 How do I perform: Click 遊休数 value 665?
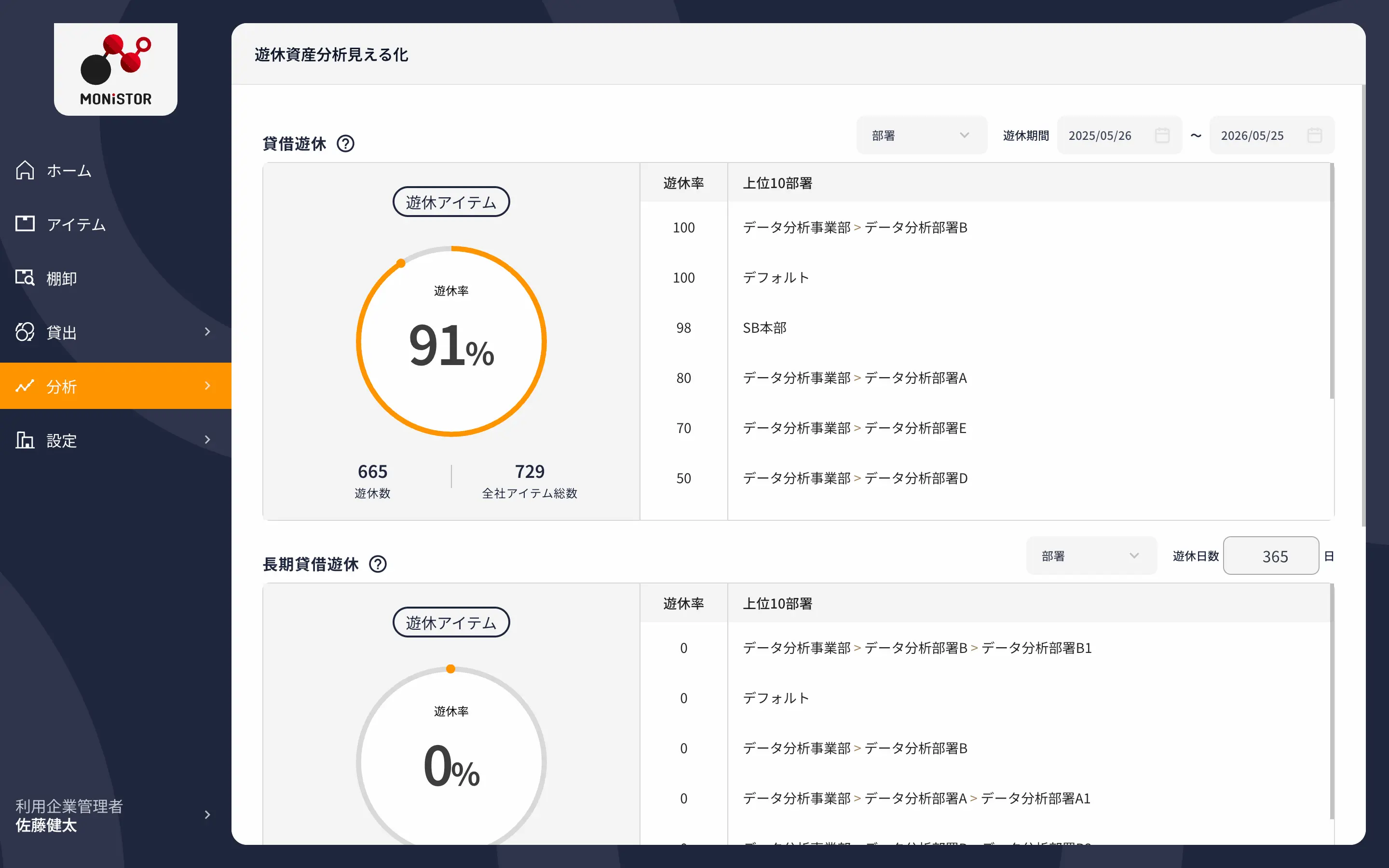(372, 471)
